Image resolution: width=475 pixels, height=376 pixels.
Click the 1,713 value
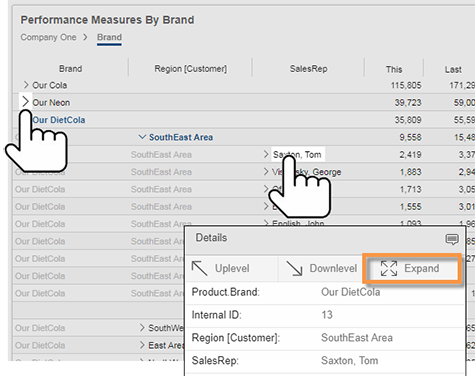pyautogui.click(x=410, y=189)
